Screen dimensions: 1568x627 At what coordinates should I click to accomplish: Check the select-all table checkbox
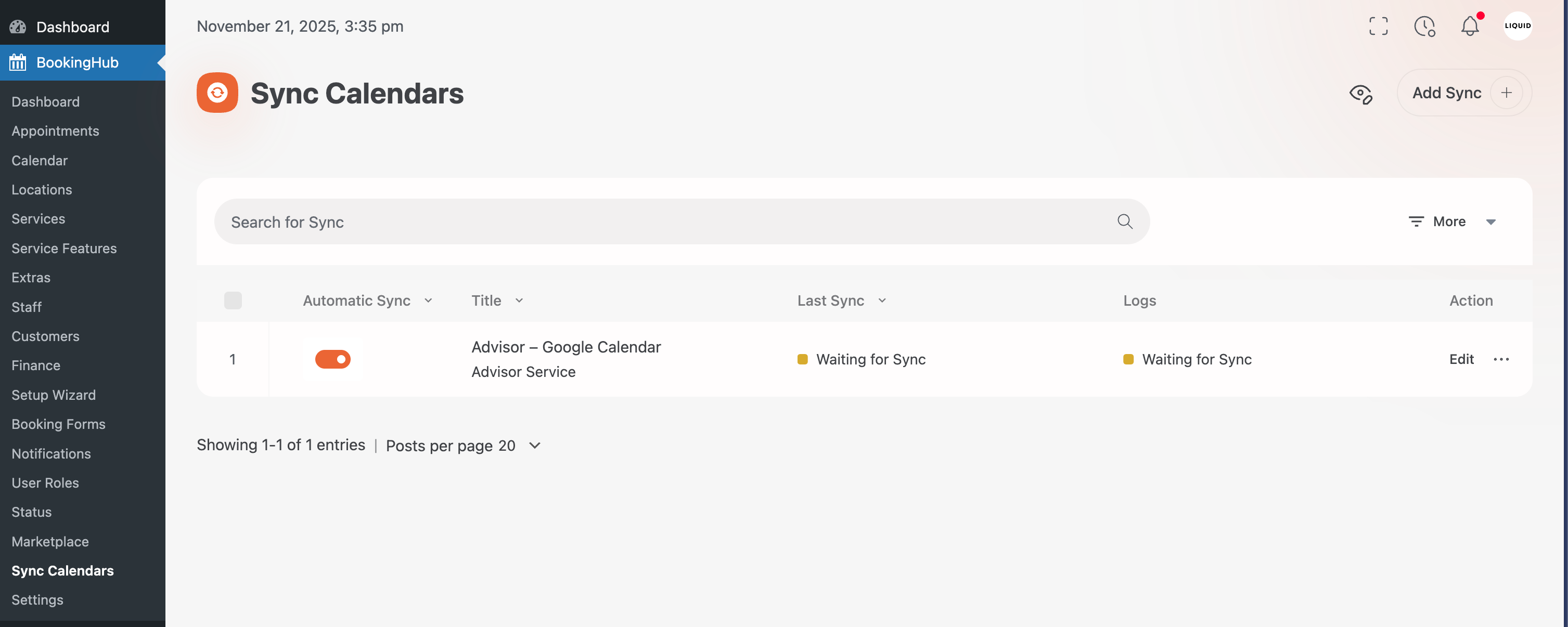(x=233, y=301)
